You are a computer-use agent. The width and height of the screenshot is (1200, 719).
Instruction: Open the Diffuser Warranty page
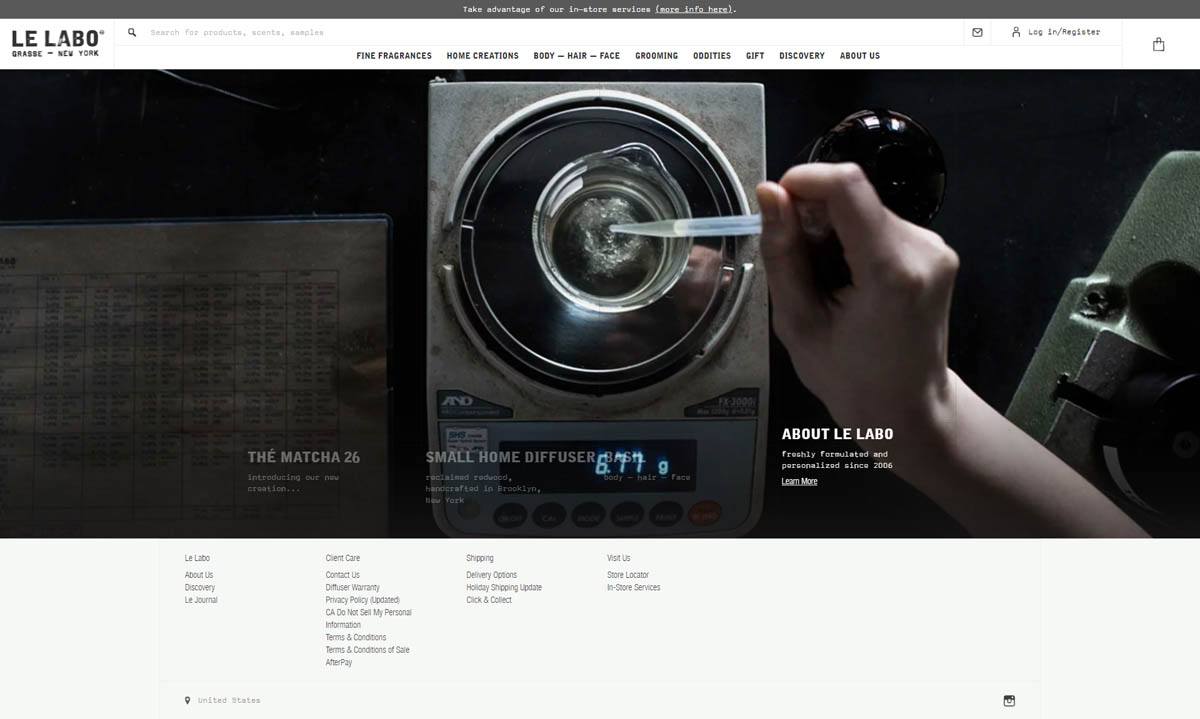click(x=352, y=587)
